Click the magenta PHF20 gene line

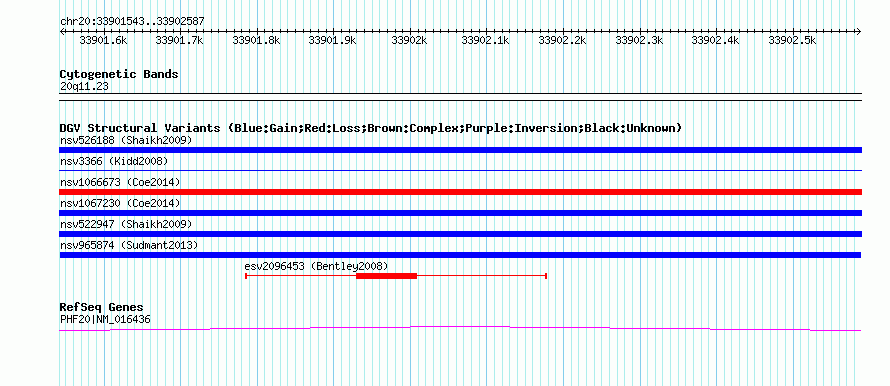tap(460, 328)
